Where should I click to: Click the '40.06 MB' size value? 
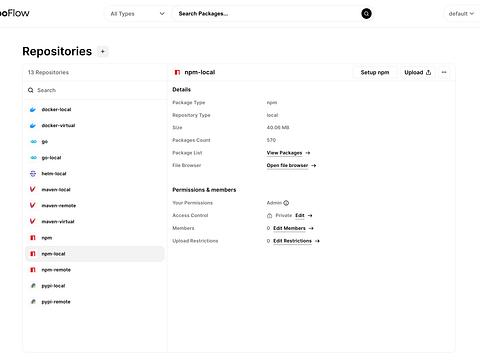[278, 127]
